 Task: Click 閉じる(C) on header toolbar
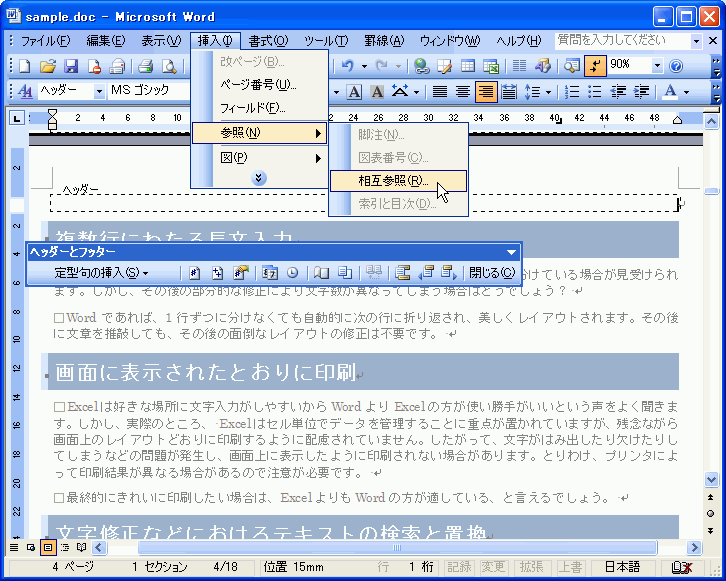coord(492,273)
